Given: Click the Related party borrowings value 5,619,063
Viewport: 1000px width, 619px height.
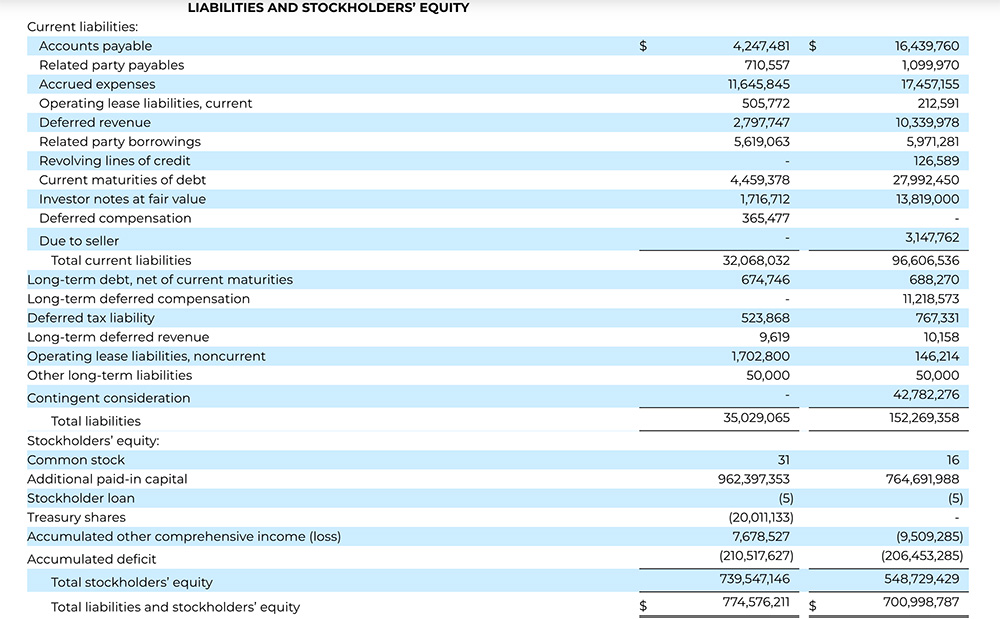Looking at the screenshot, I should (x=761, y=142).
